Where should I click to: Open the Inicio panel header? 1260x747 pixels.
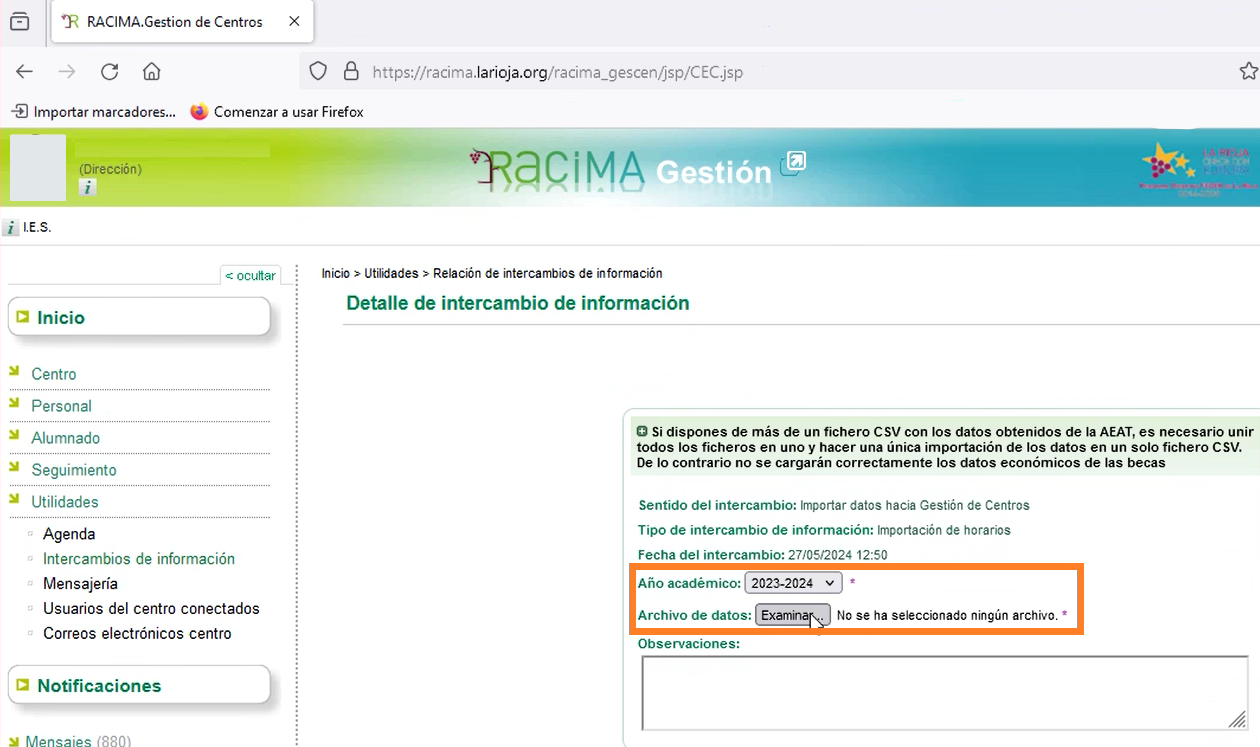139,318
